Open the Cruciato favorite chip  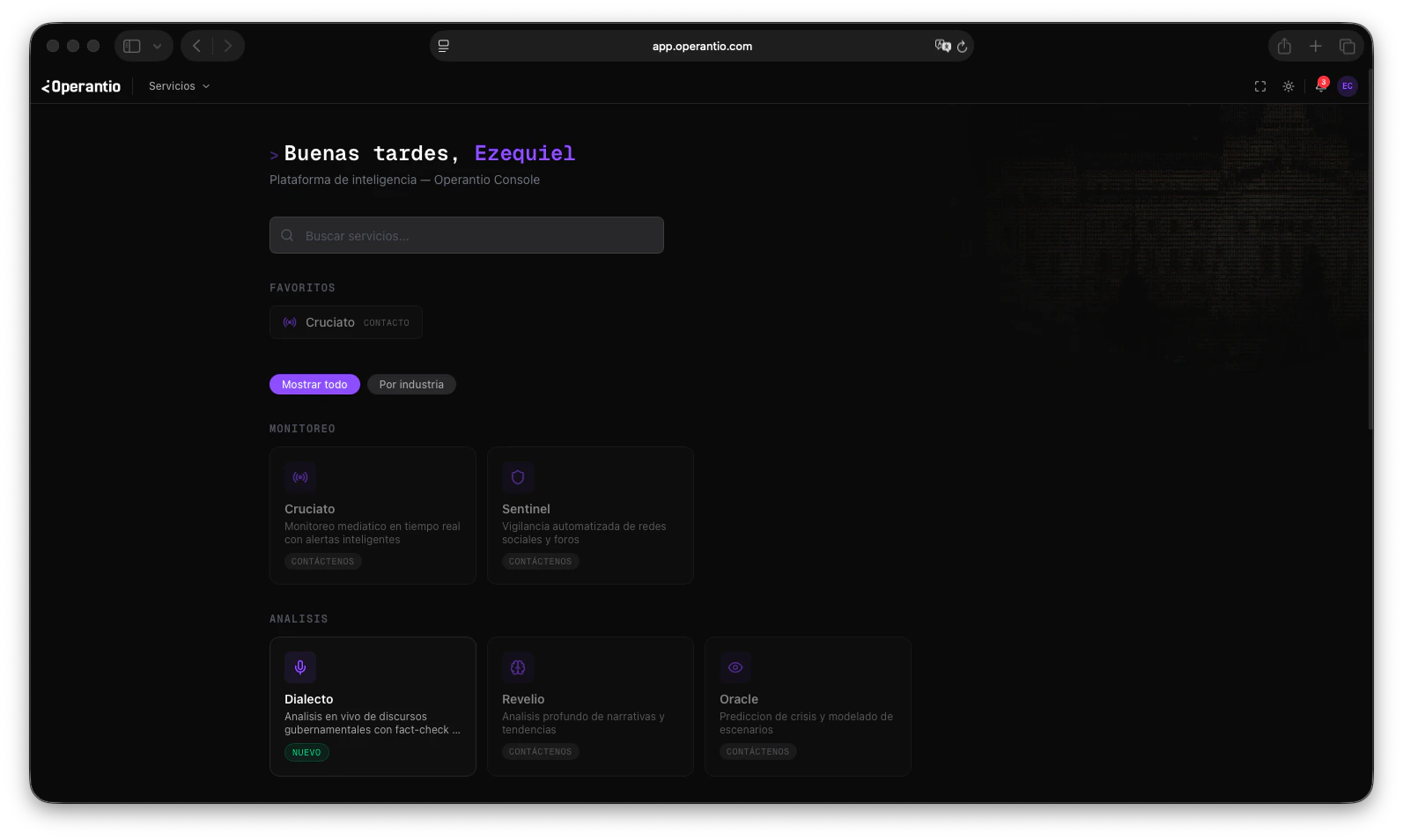pos(346,322)
